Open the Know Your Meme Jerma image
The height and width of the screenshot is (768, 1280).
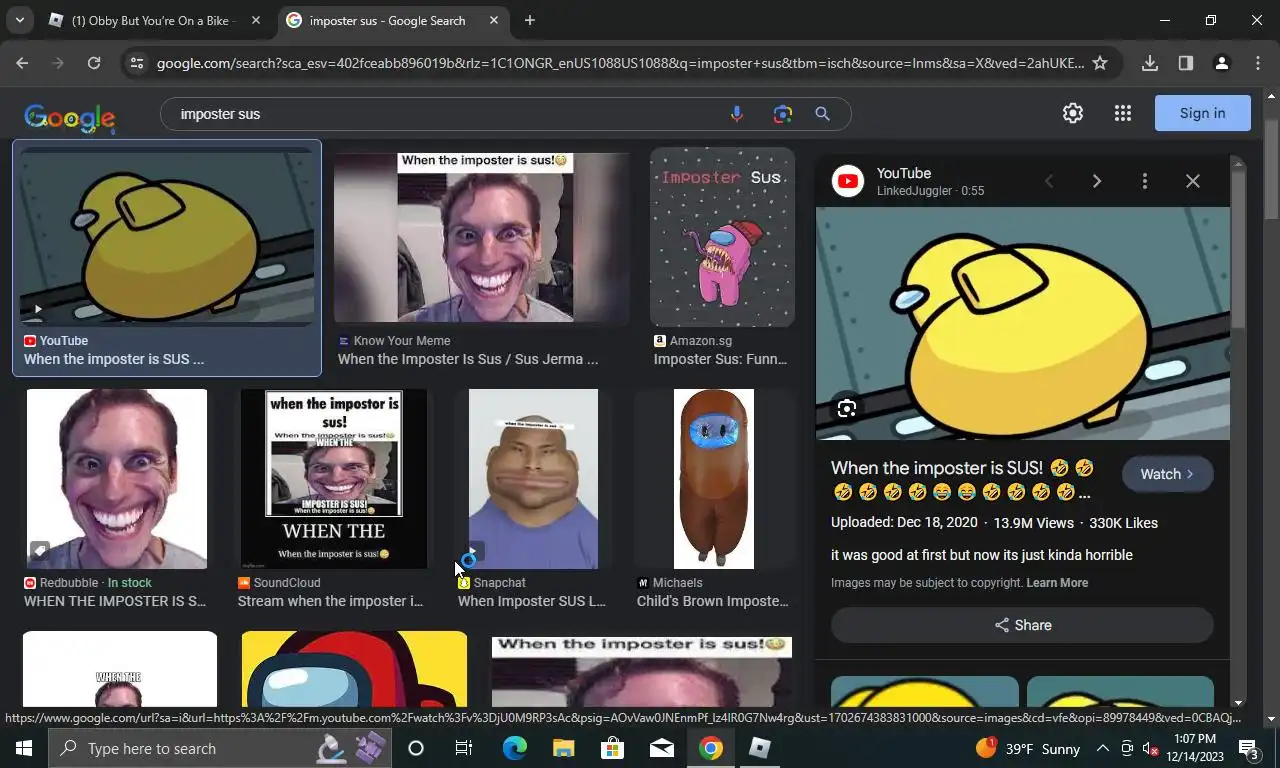click(482, 237)
